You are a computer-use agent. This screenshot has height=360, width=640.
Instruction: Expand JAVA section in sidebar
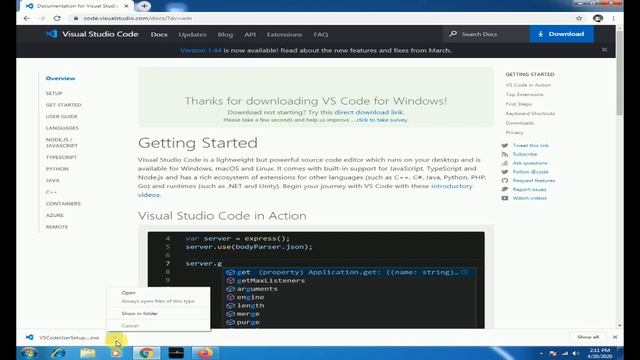pos(52,180)
